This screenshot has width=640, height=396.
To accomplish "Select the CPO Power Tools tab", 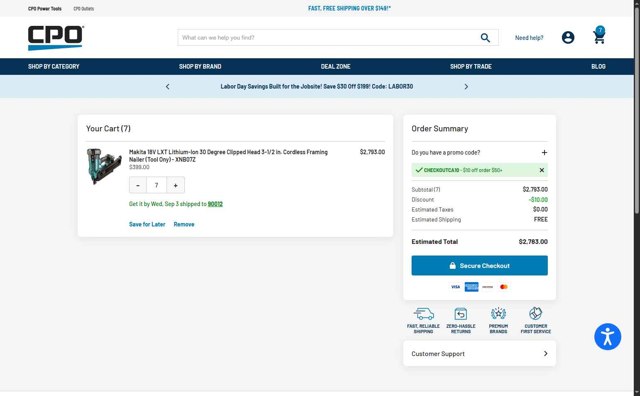I will pyautogui.click(x=45, y=9).
